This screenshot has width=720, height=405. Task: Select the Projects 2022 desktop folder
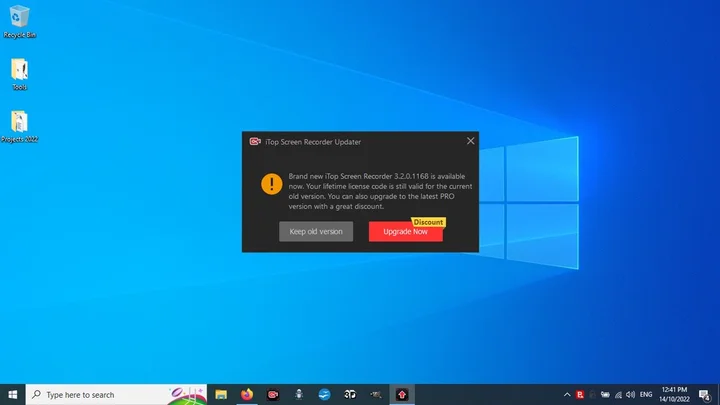19,124
